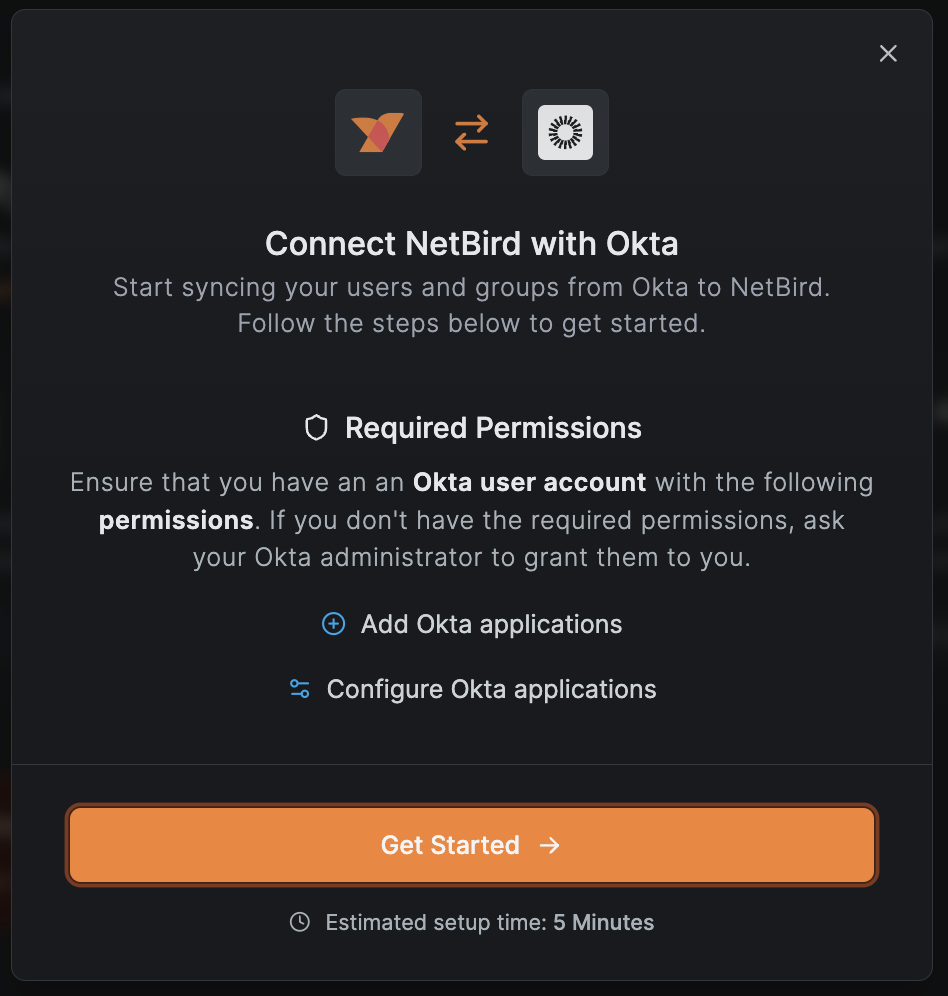This screenshot has width=948, height=996.
Task: Select the "Connect NetBird with Okta" heading
Action: pyautogui.click(x=472, y=243)
